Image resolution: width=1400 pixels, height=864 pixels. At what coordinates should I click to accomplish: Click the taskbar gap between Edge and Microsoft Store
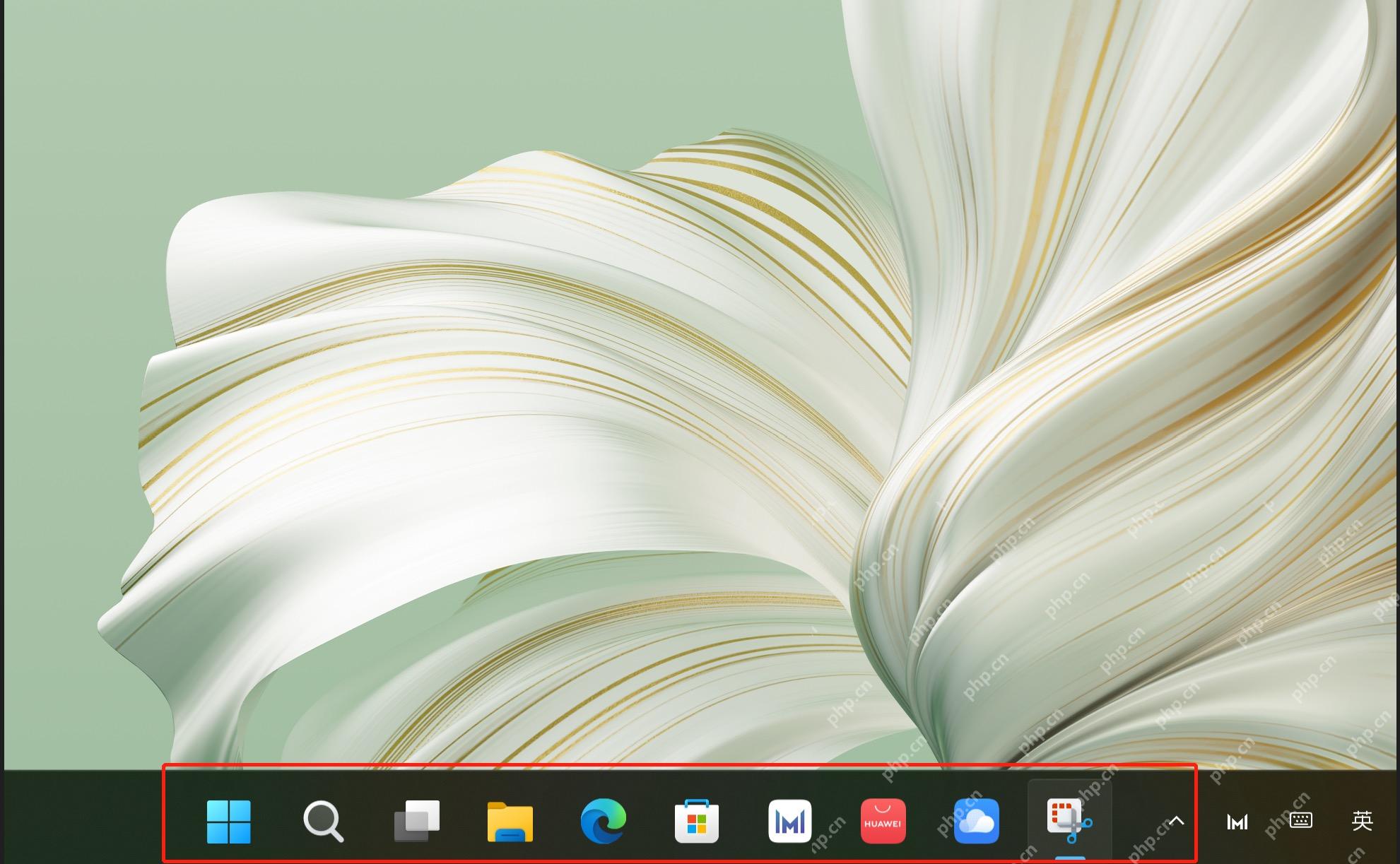point(650,821)
